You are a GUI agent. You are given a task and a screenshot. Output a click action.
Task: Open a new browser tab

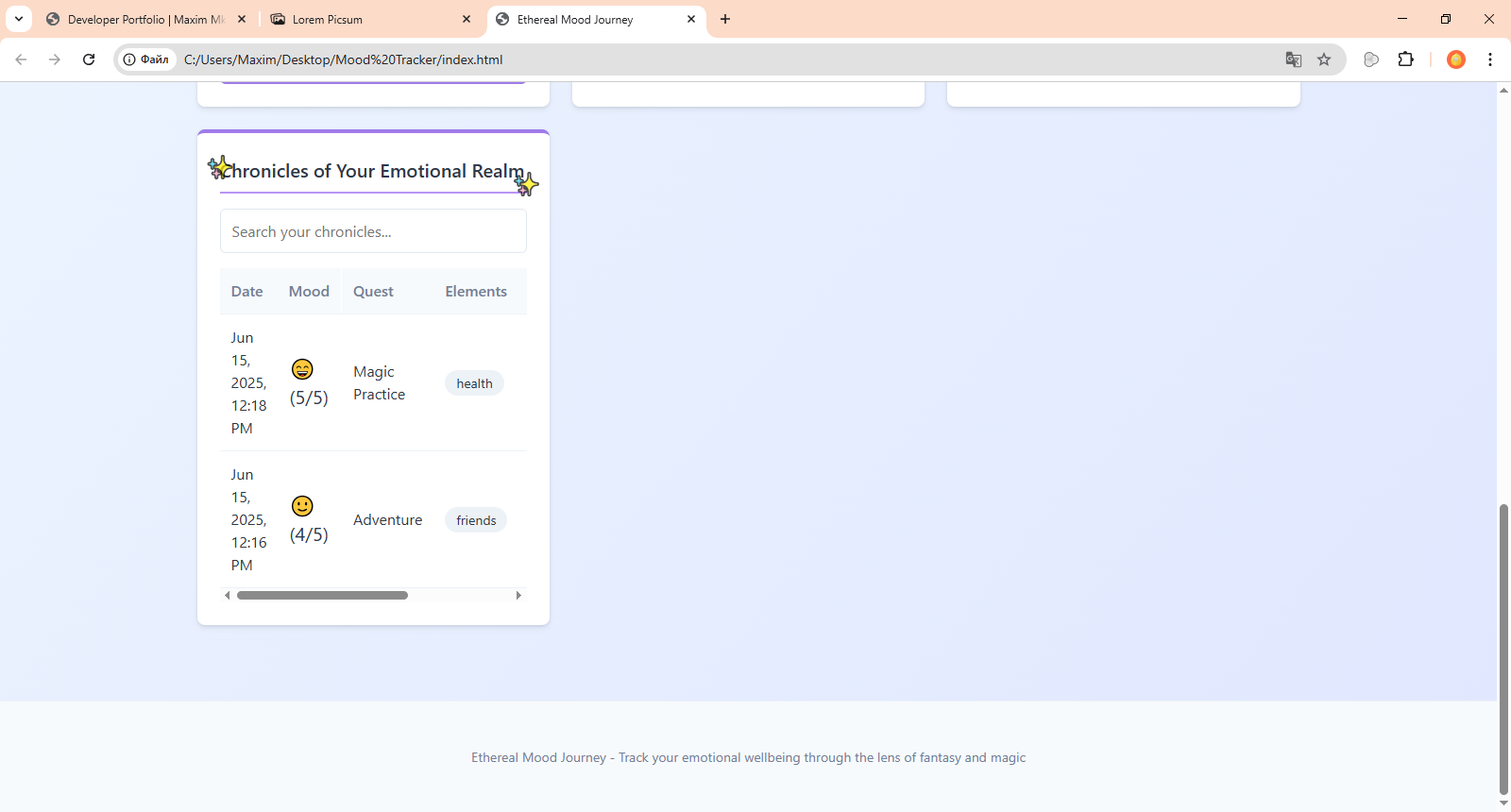[x=725, y=19]
